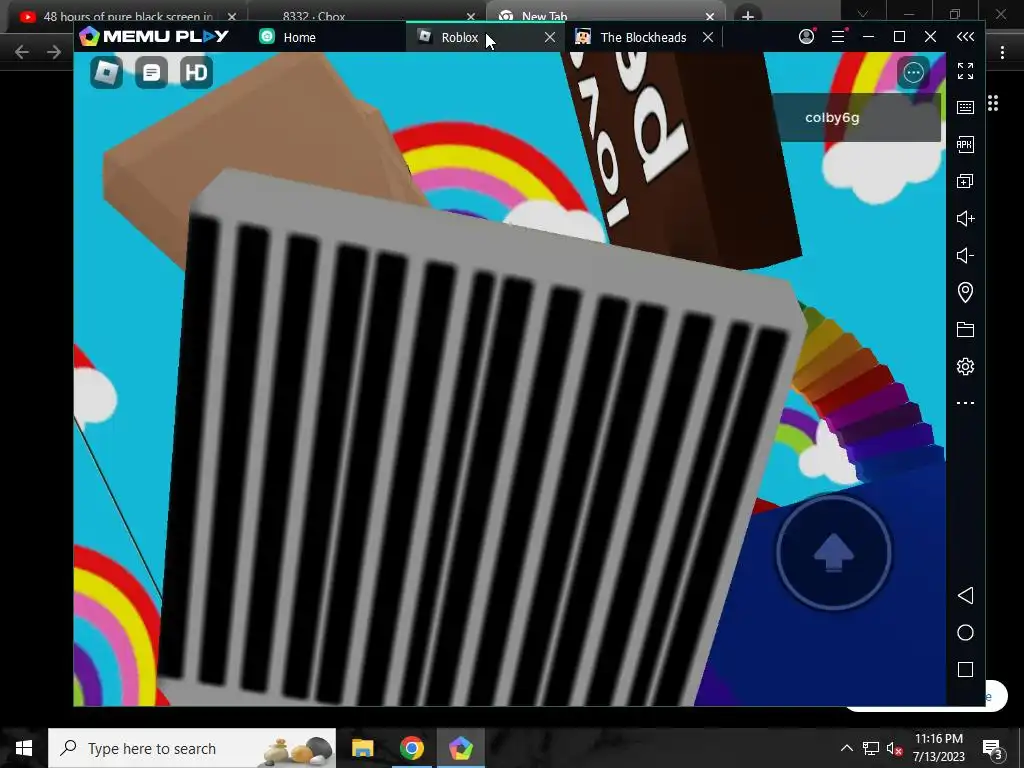The image size is (1024, 768).
Task: Open the muted volume tray icon
Action: (x=894, y=748)
